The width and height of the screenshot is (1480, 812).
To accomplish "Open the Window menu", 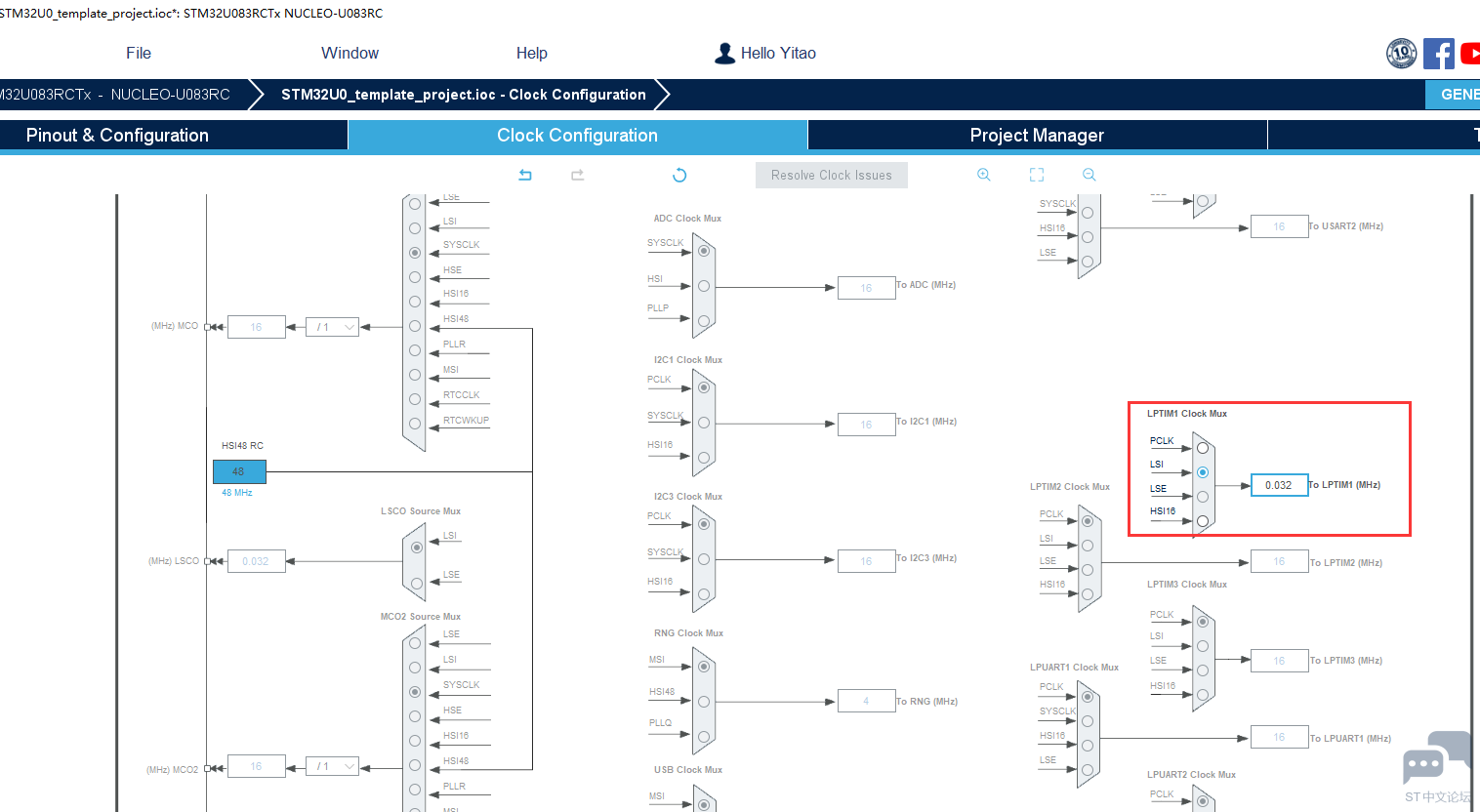I will click(349, 53).
